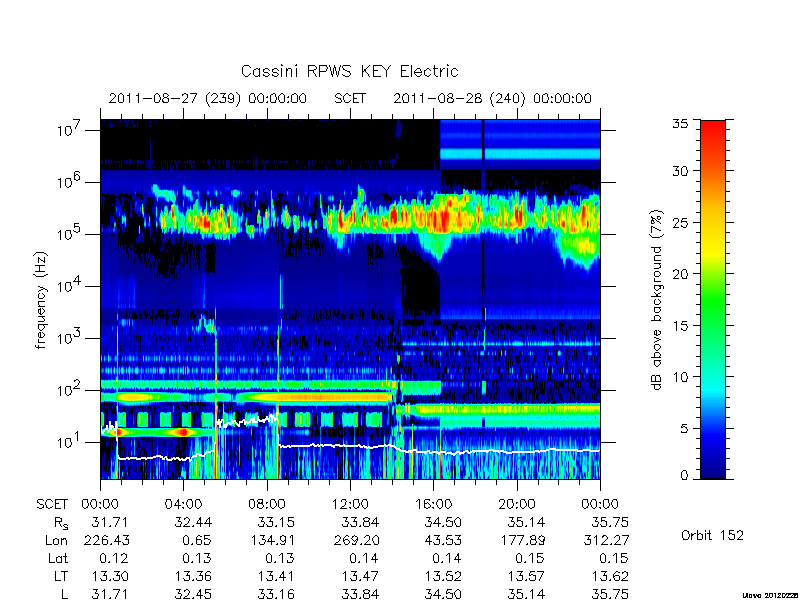Click L value '33.16'
Screen dimensions: 800x600
pos(276,593)
